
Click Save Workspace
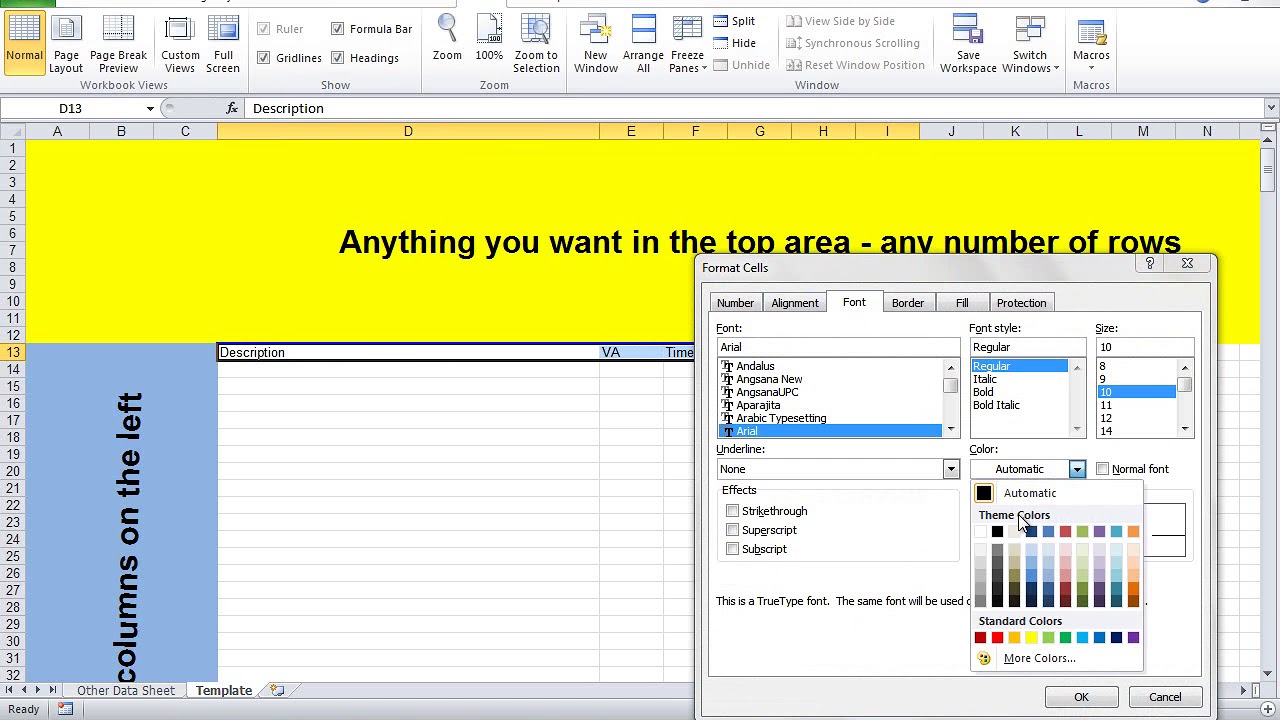pyautogui.click(x=968, y=43)
